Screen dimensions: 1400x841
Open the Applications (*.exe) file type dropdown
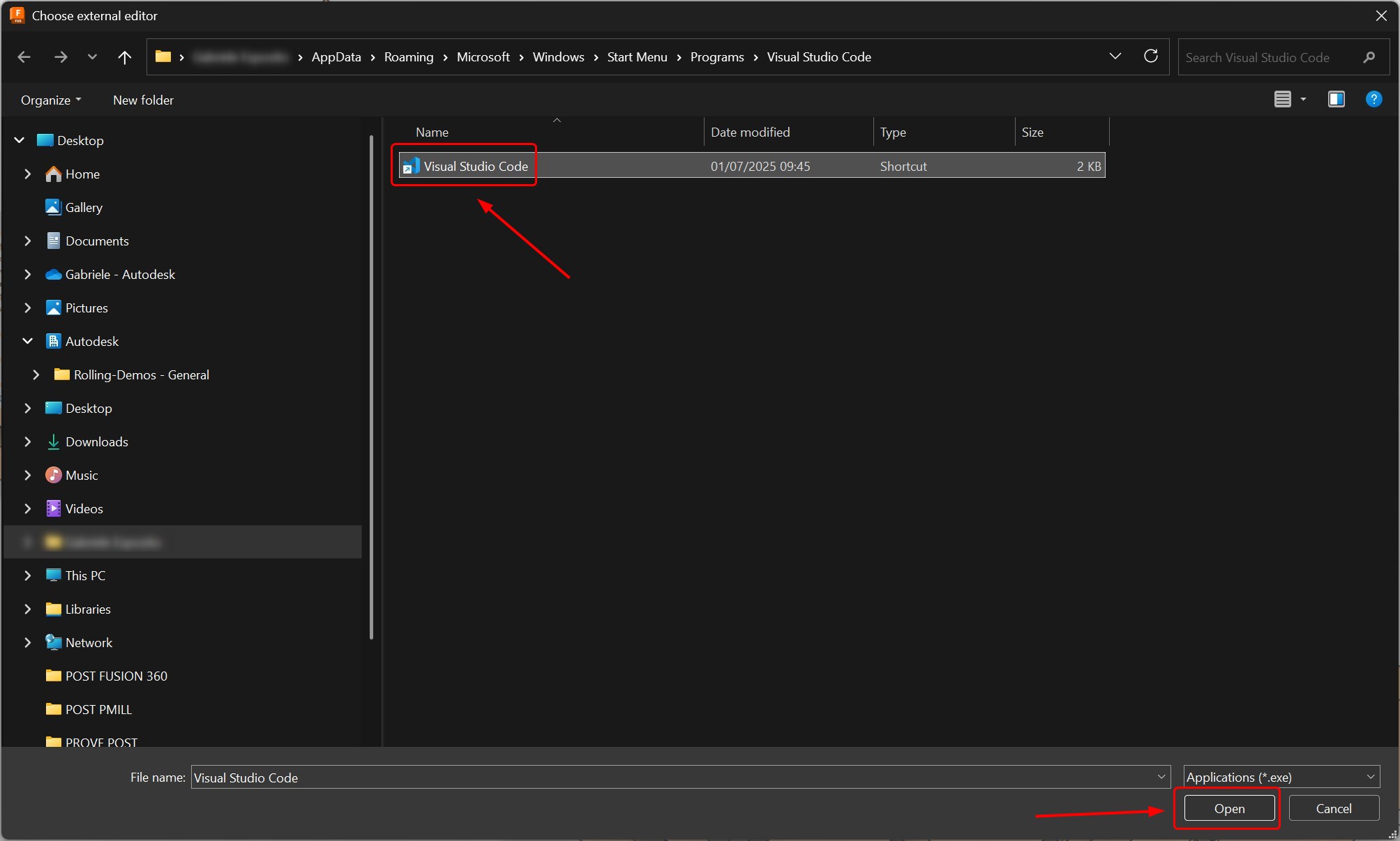click(x=1281, y=777)
